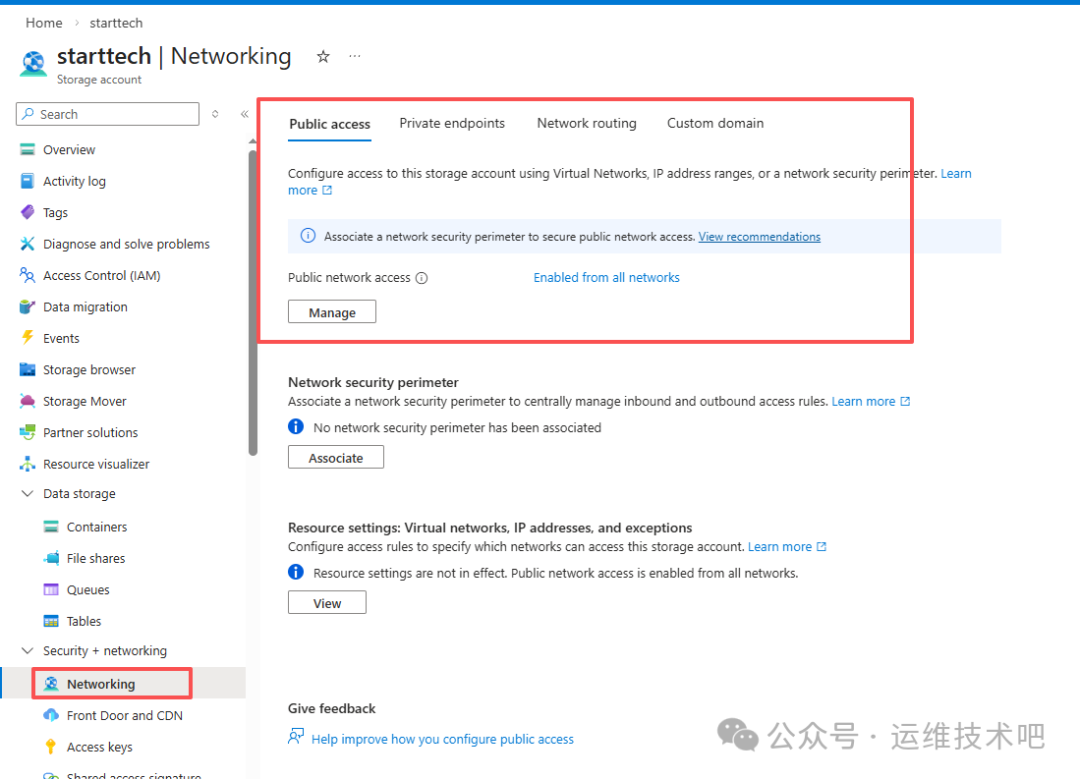Viewport: 1080px width, 779px height.
Task: Click the Events lightning bolt icon
Action: click(28, 338)
